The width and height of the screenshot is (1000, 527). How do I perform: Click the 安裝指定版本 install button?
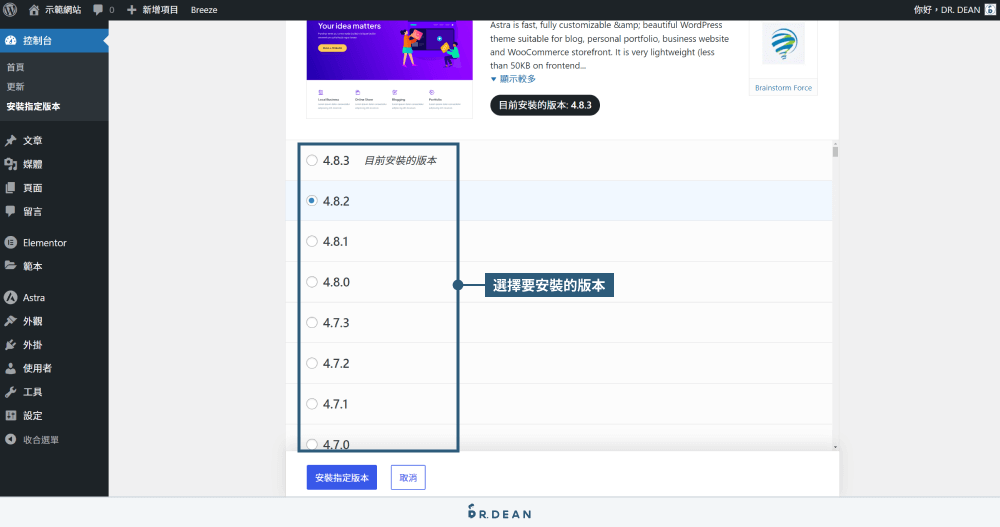point(342,477)
